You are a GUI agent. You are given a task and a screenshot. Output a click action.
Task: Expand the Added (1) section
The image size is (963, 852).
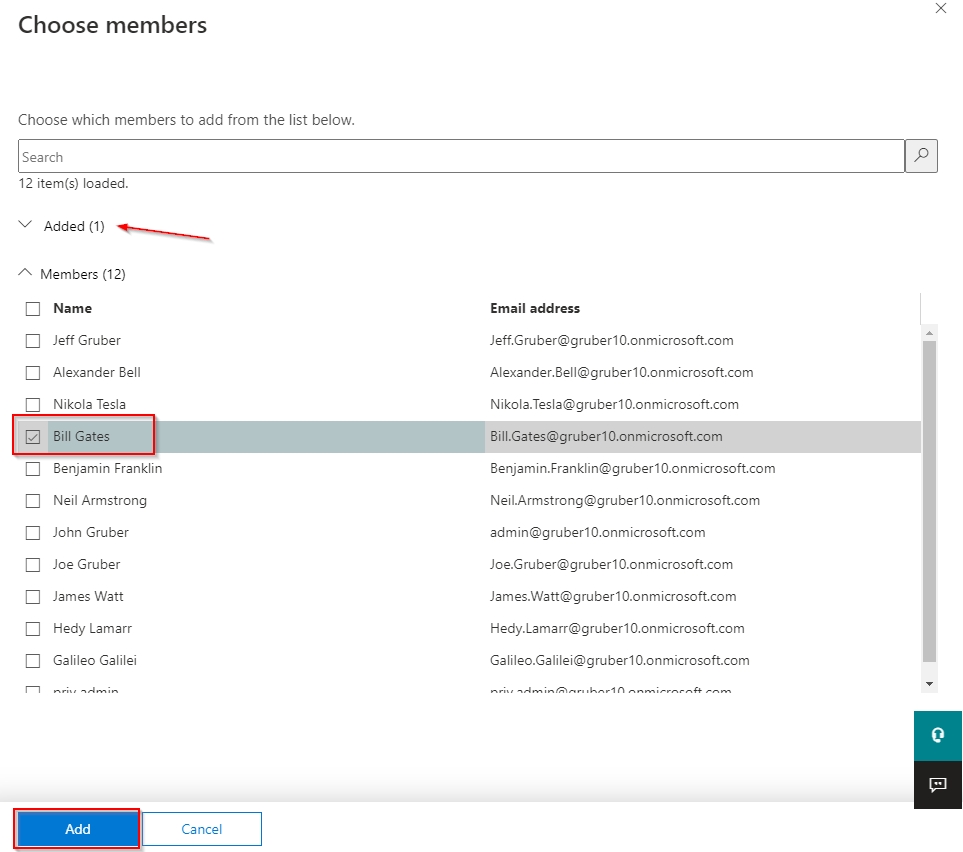pyautogui.click(x=27, y=226)
